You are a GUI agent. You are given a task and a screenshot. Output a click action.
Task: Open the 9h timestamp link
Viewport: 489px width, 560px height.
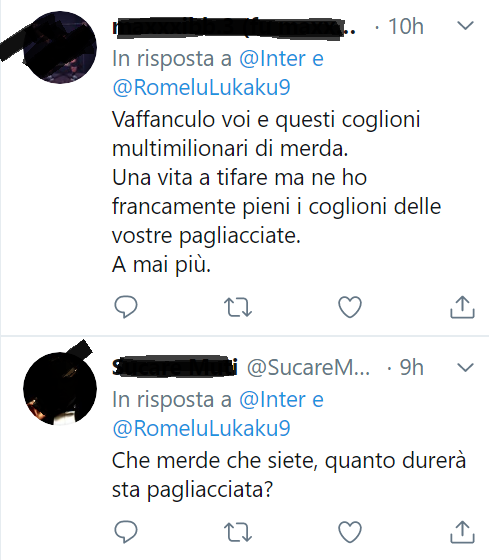coord(411,368)
